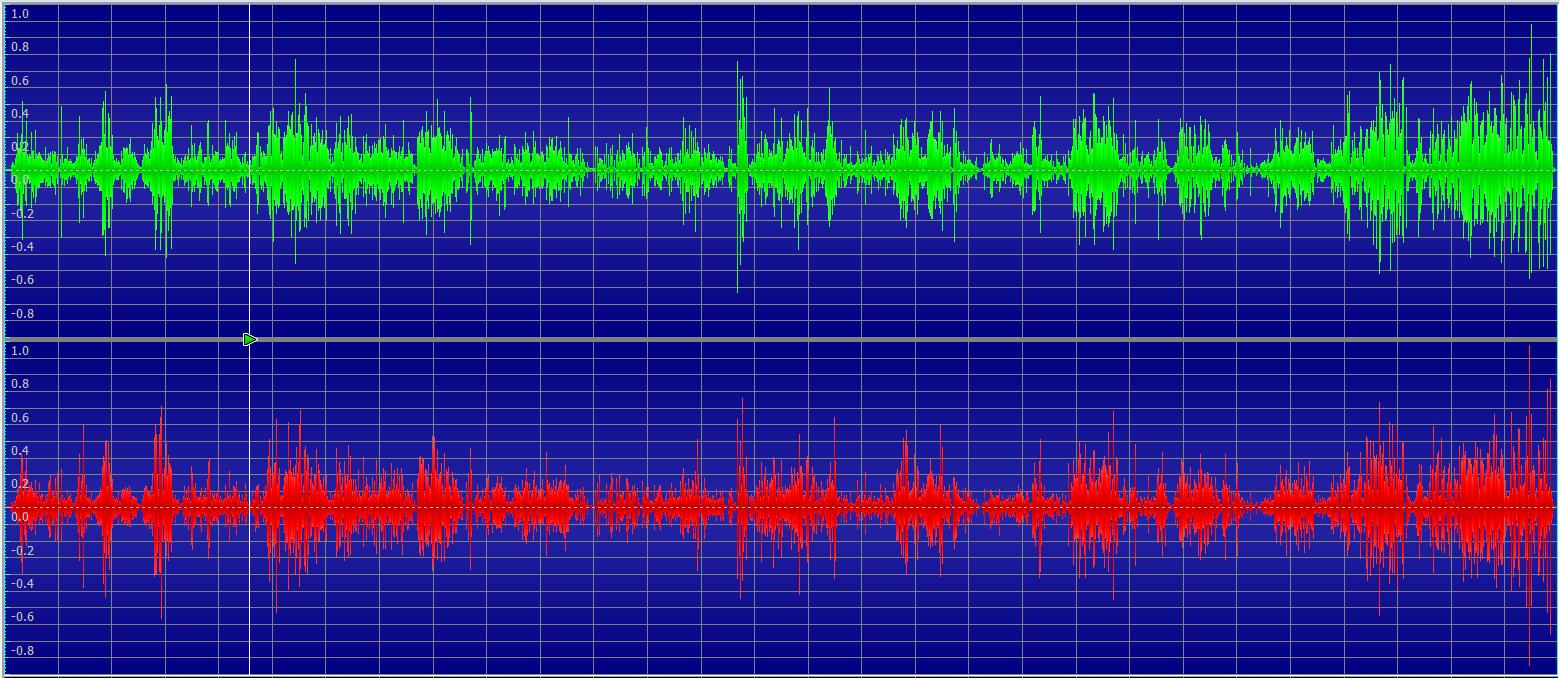Viewport: 1560px width, 678px height.
Task: Click the -0.6 label on green channel scale
Action: 21,280
